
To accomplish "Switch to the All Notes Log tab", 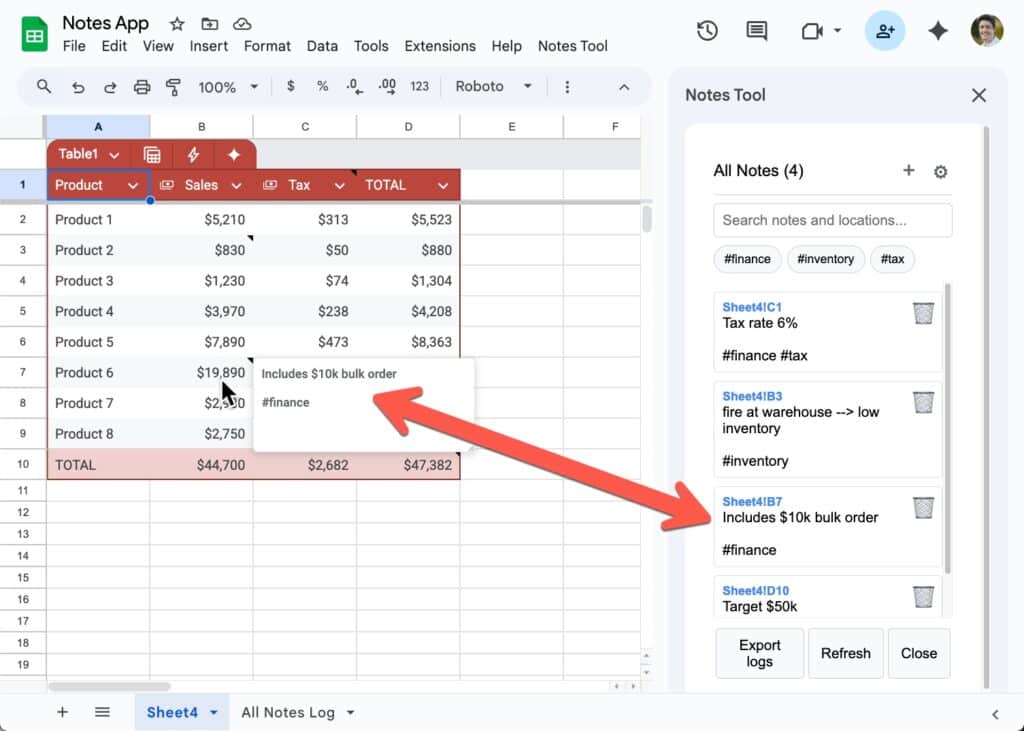I will tap(288, 712).
